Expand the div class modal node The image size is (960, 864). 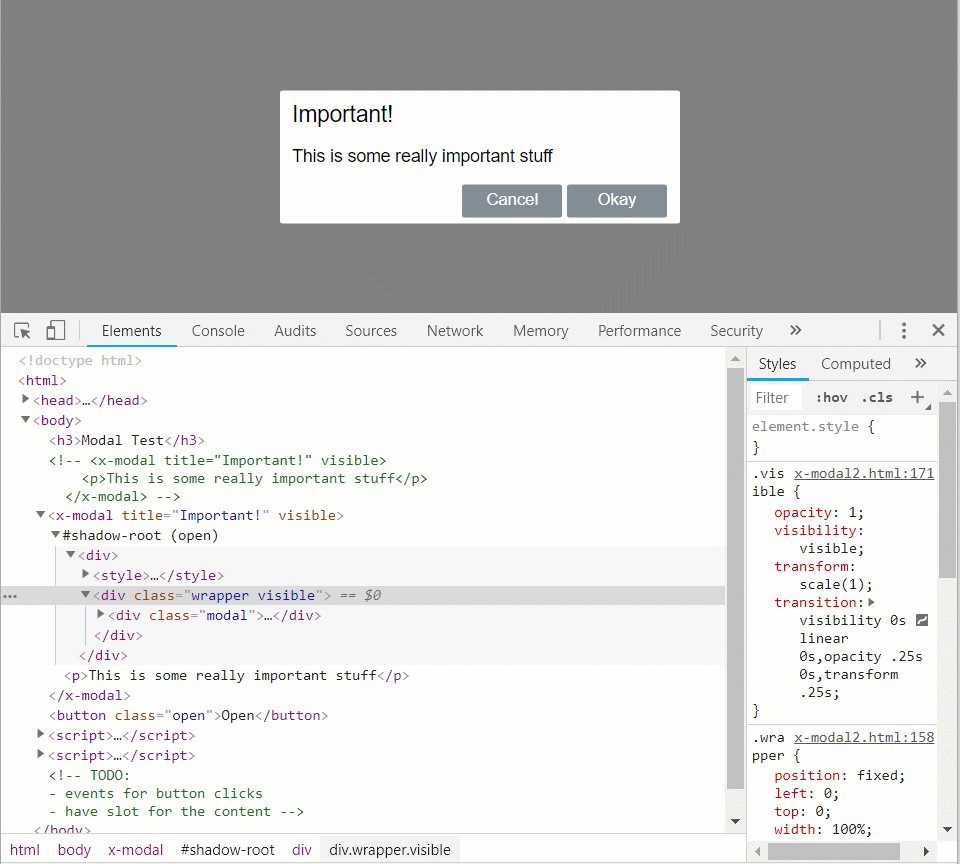(x=101, y=615)
